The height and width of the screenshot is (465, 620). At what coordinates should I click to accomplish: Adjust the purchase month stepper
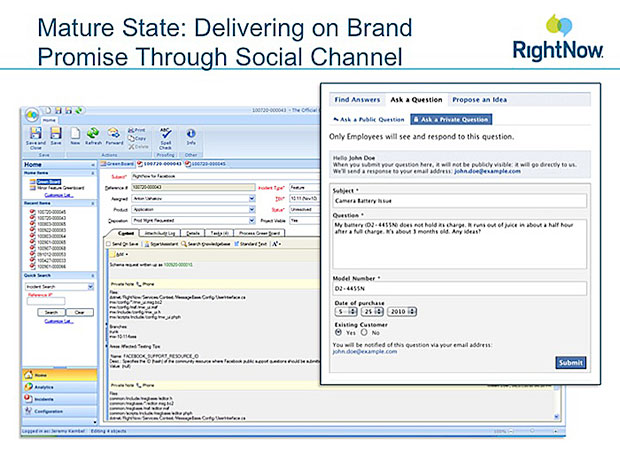[x=352, y=312]
